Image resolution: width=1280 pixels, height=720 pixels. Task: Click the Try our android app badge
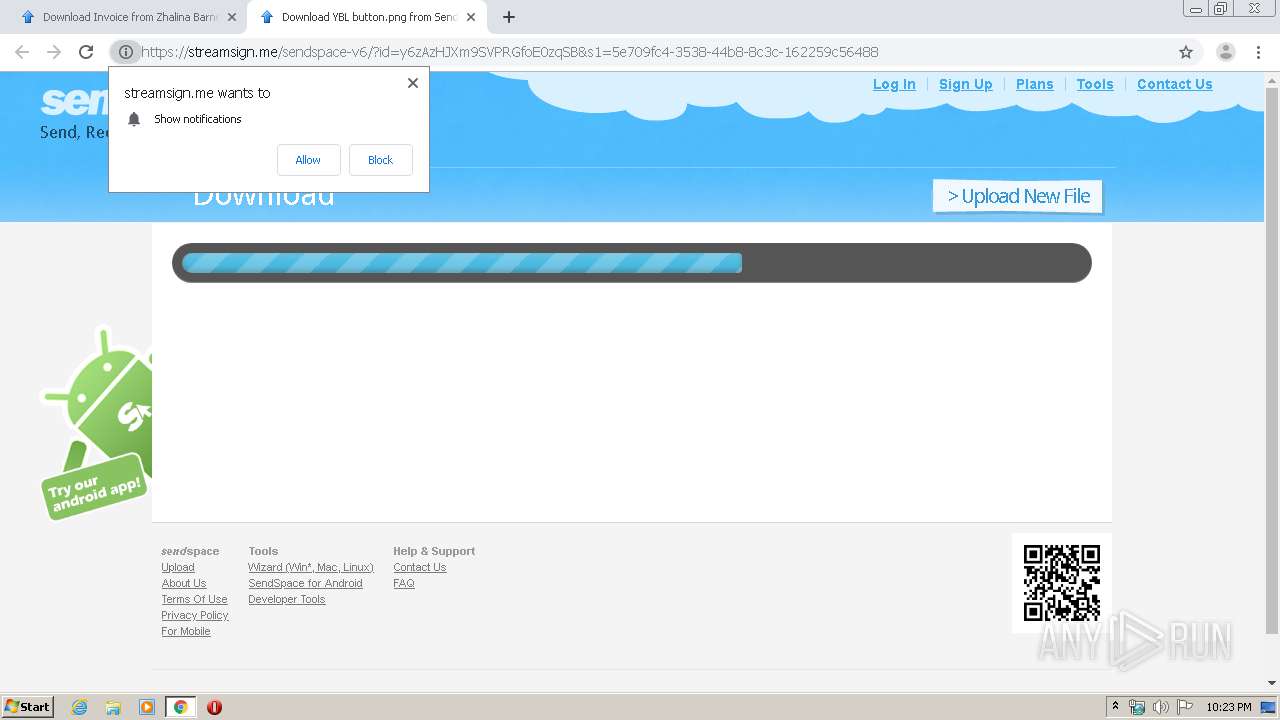tap(95, 488)
